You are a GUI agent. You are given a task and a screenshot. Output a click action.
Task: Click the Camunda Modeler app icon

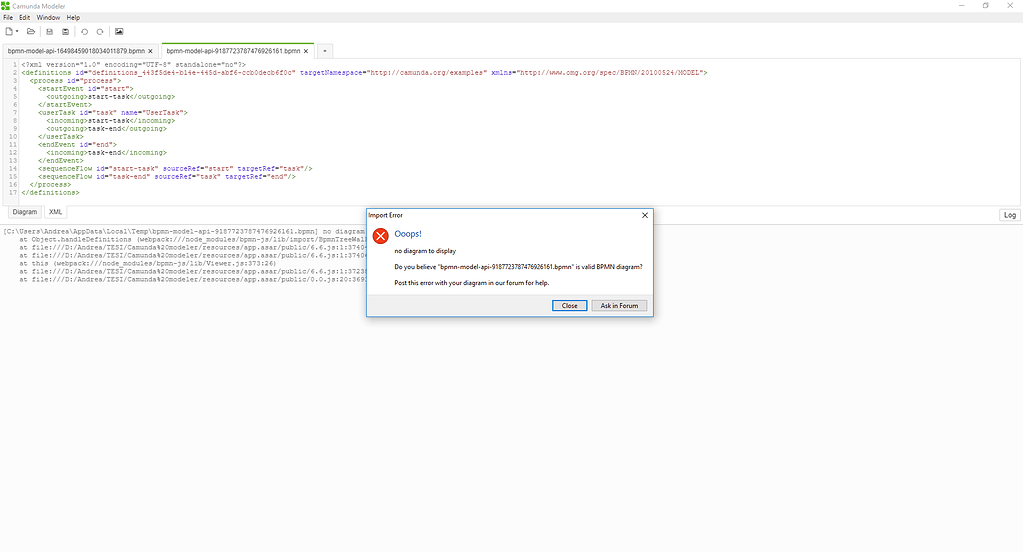(5, 6)
